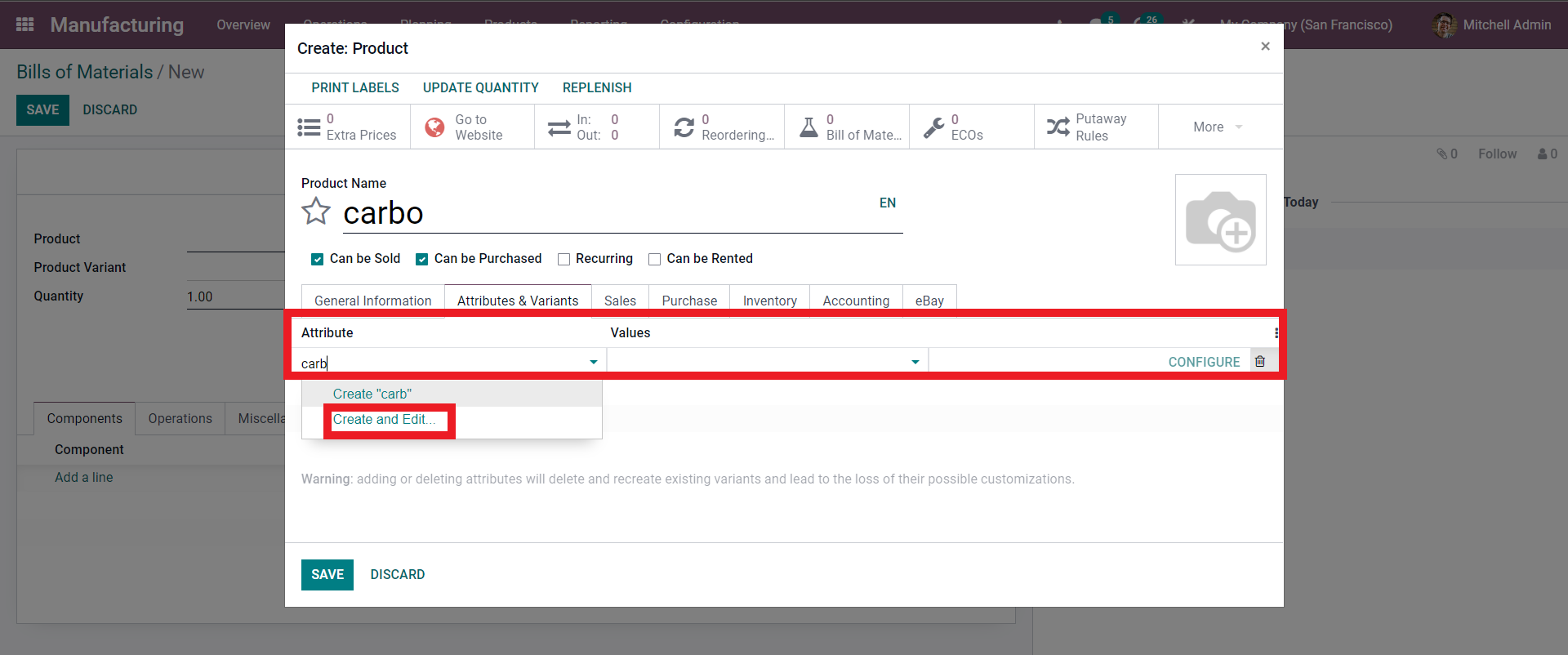Image resolution: width=1568 pixels, height=655 pixels.
Task: Open the Purchase tab
Action: coord(689,301)
